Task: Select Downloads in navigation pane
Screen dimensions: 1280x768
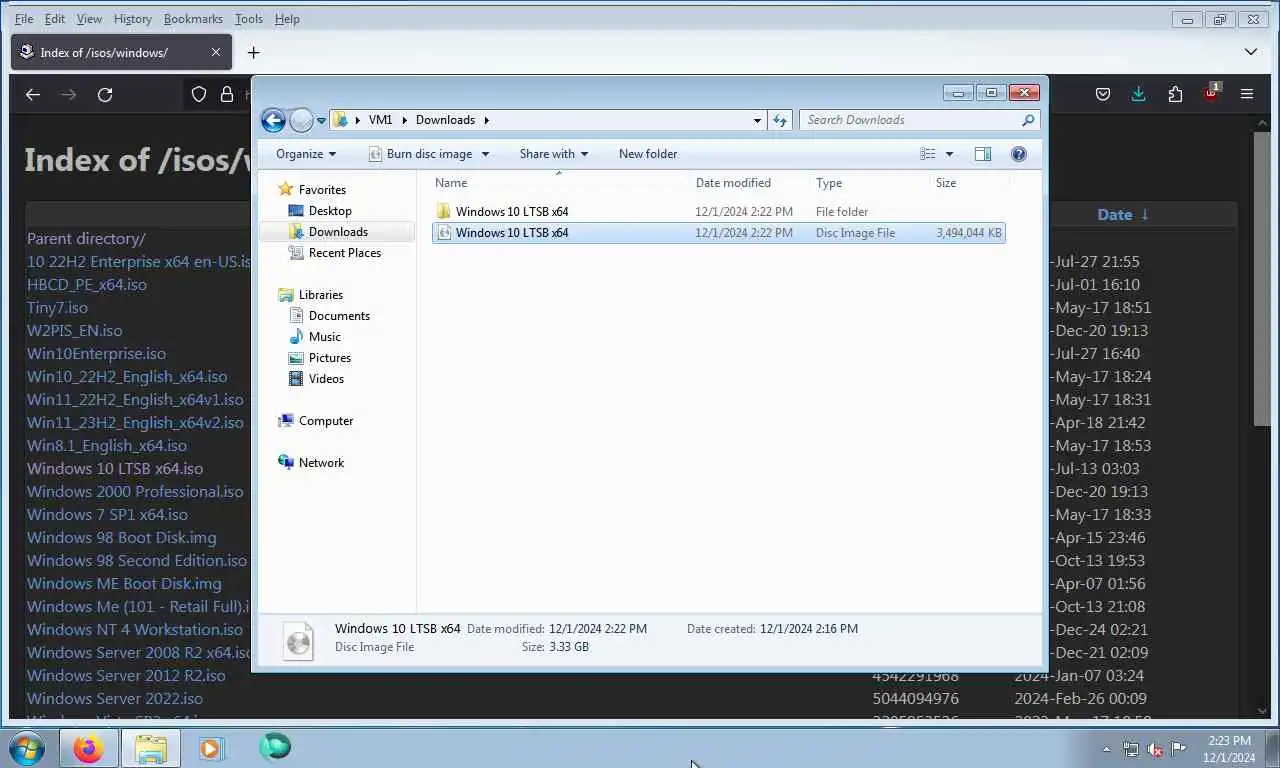Action: coord(338,232)
